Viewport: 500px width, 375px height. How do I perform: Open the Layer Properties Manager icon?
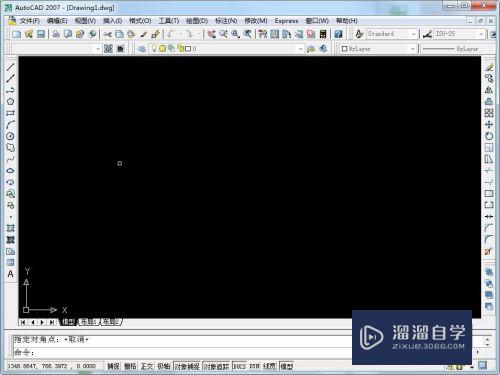[142, 49]
